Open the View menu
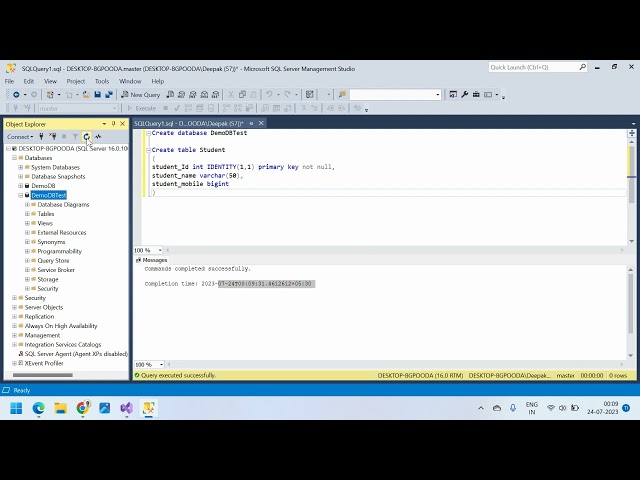 (50, 81)
